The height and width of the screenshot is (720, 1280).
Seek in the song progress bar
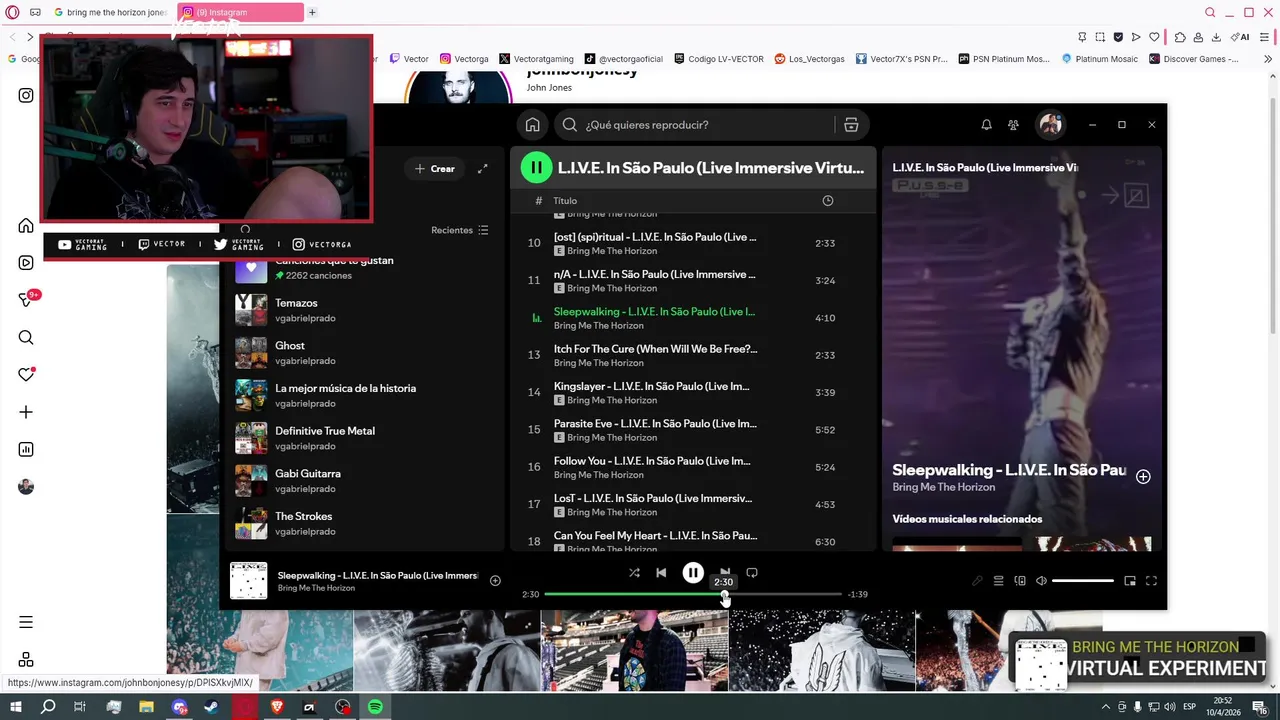pyautogui.click(x=693, y=594)
